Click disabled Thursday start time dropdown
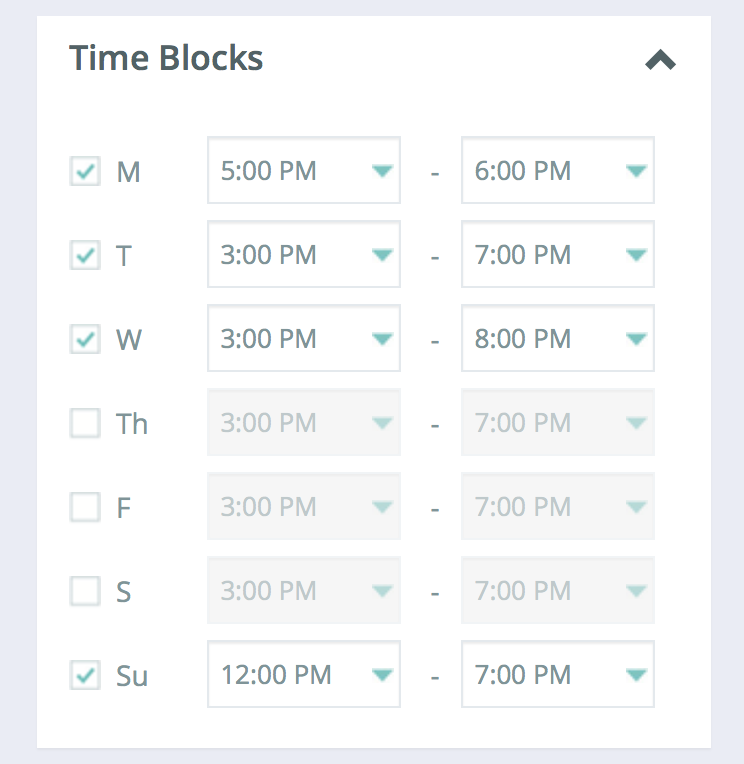Image resolution: width=744 pixels, height=764 pixels. coord(303,423)
